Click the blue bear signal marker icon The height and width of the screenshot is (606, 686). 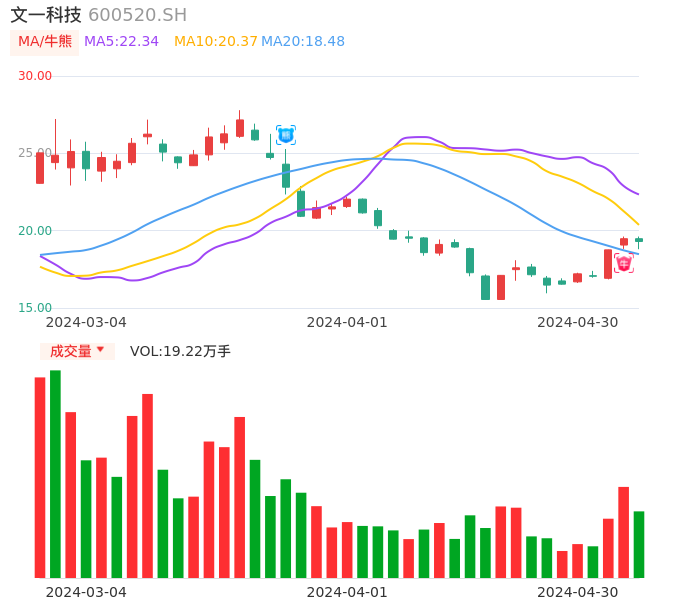pyautogui.click(x=286, y=135)
